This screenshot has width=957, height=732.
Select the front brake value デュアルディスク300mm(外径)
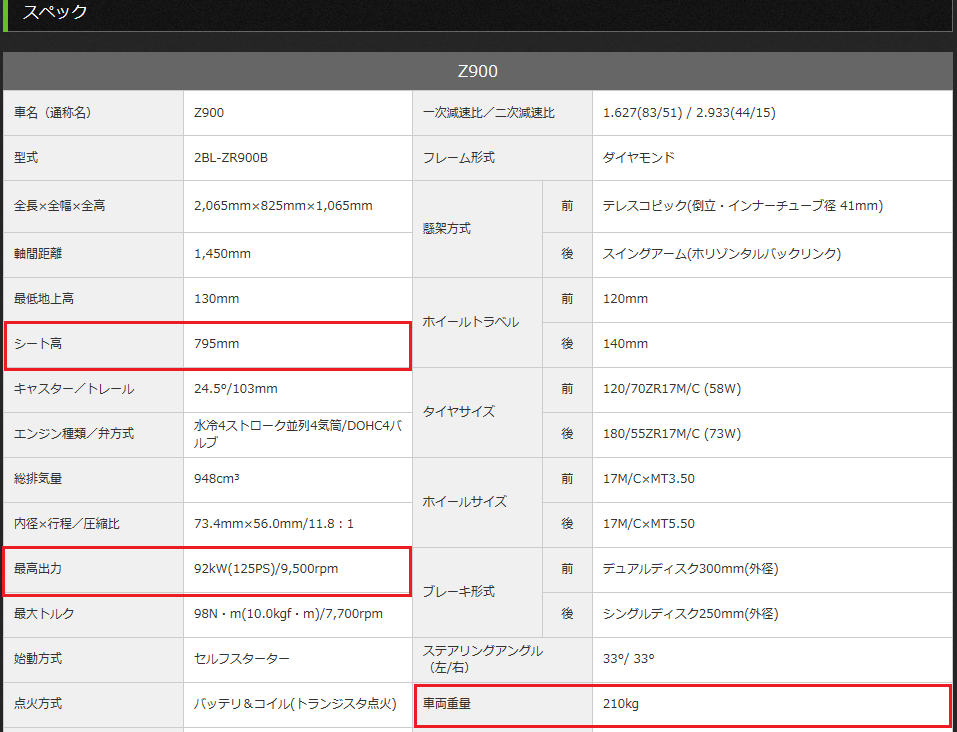pyautogui.click(x=690, y=569)
